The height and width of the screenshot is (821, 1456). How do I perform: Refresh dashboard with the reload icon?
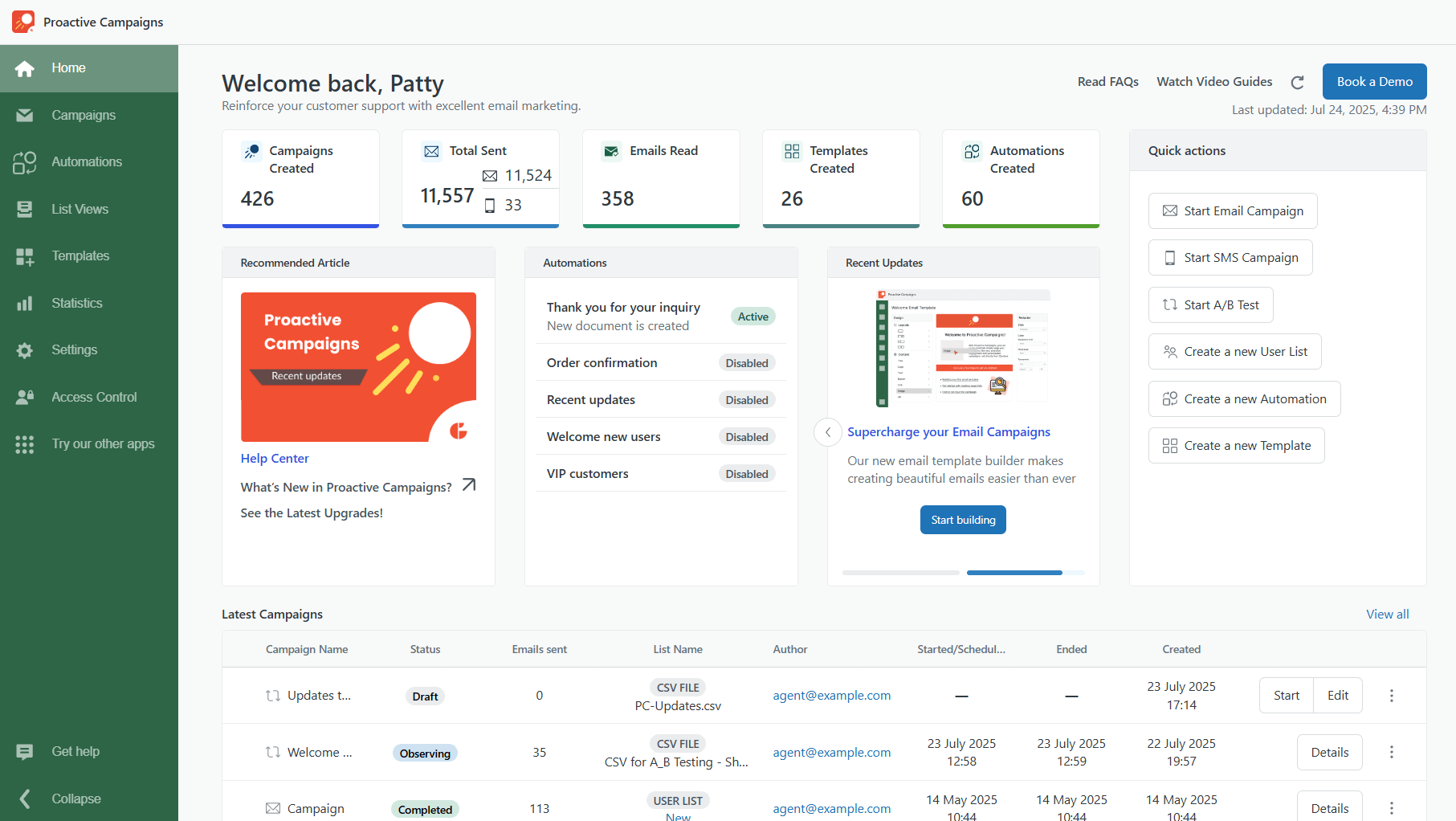(x=1297, y=82)
